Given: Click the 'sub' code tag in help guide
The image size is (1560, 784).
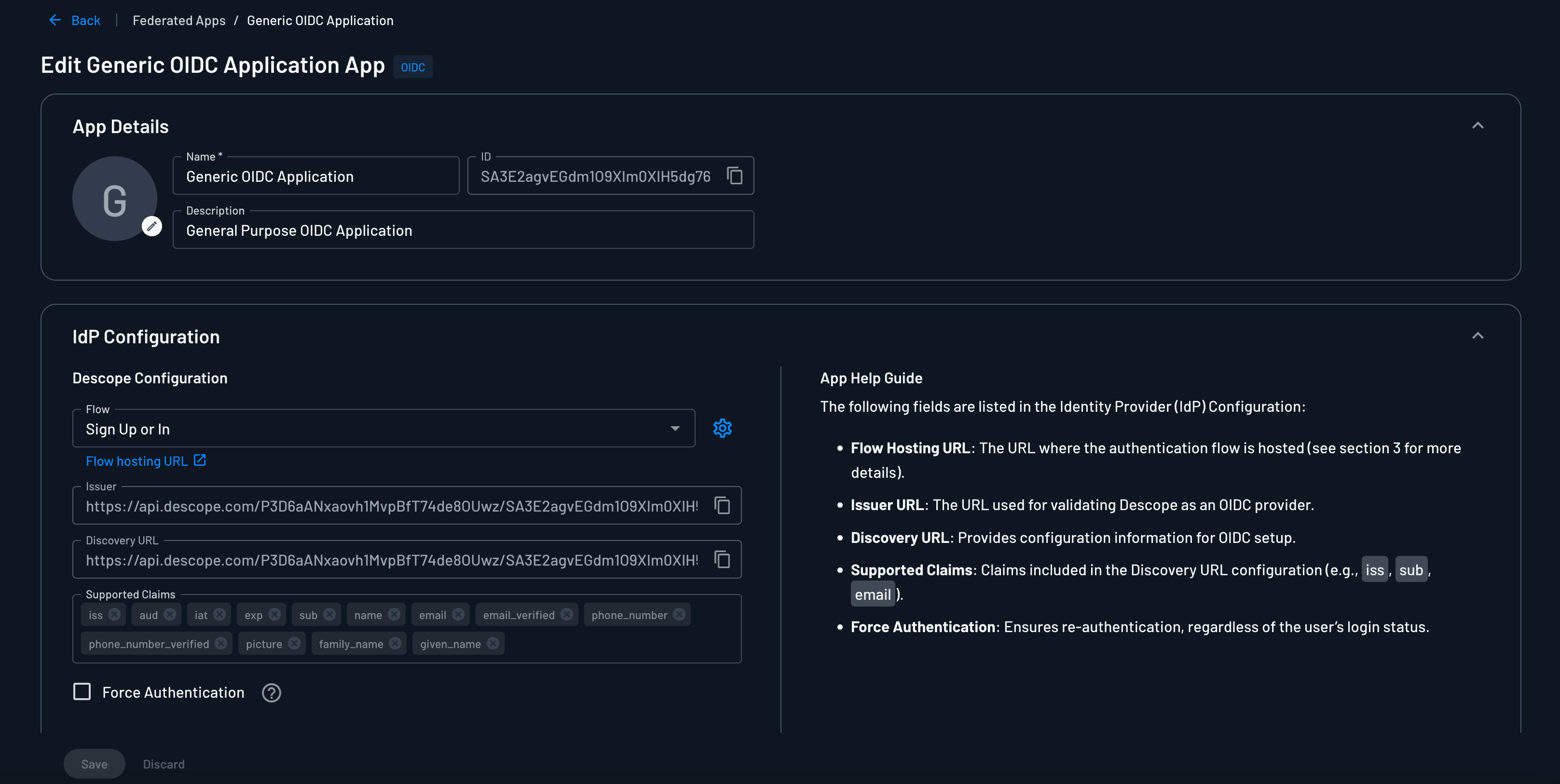Looking at the screenshot, I should [1411, 570].
